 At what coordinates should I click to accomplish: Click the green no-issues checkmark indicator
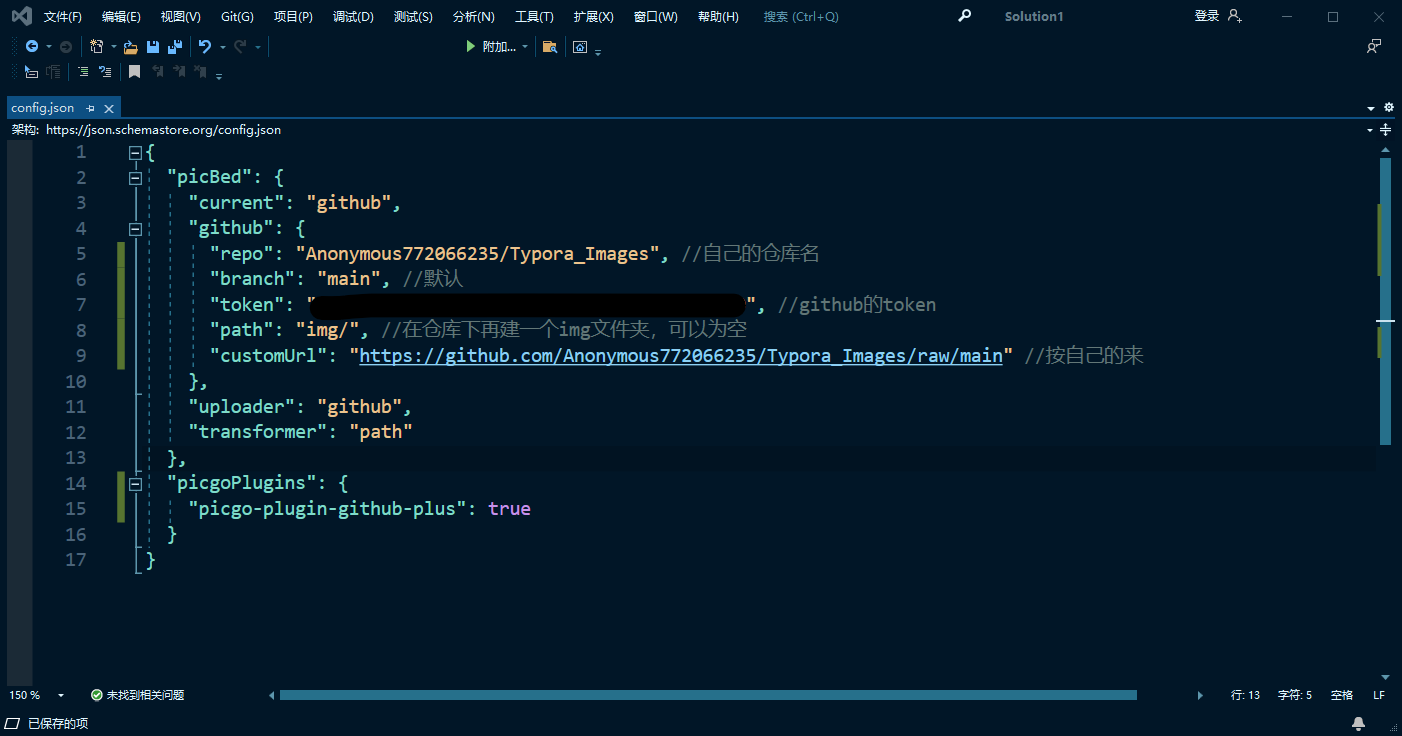(x=96, y=695)
